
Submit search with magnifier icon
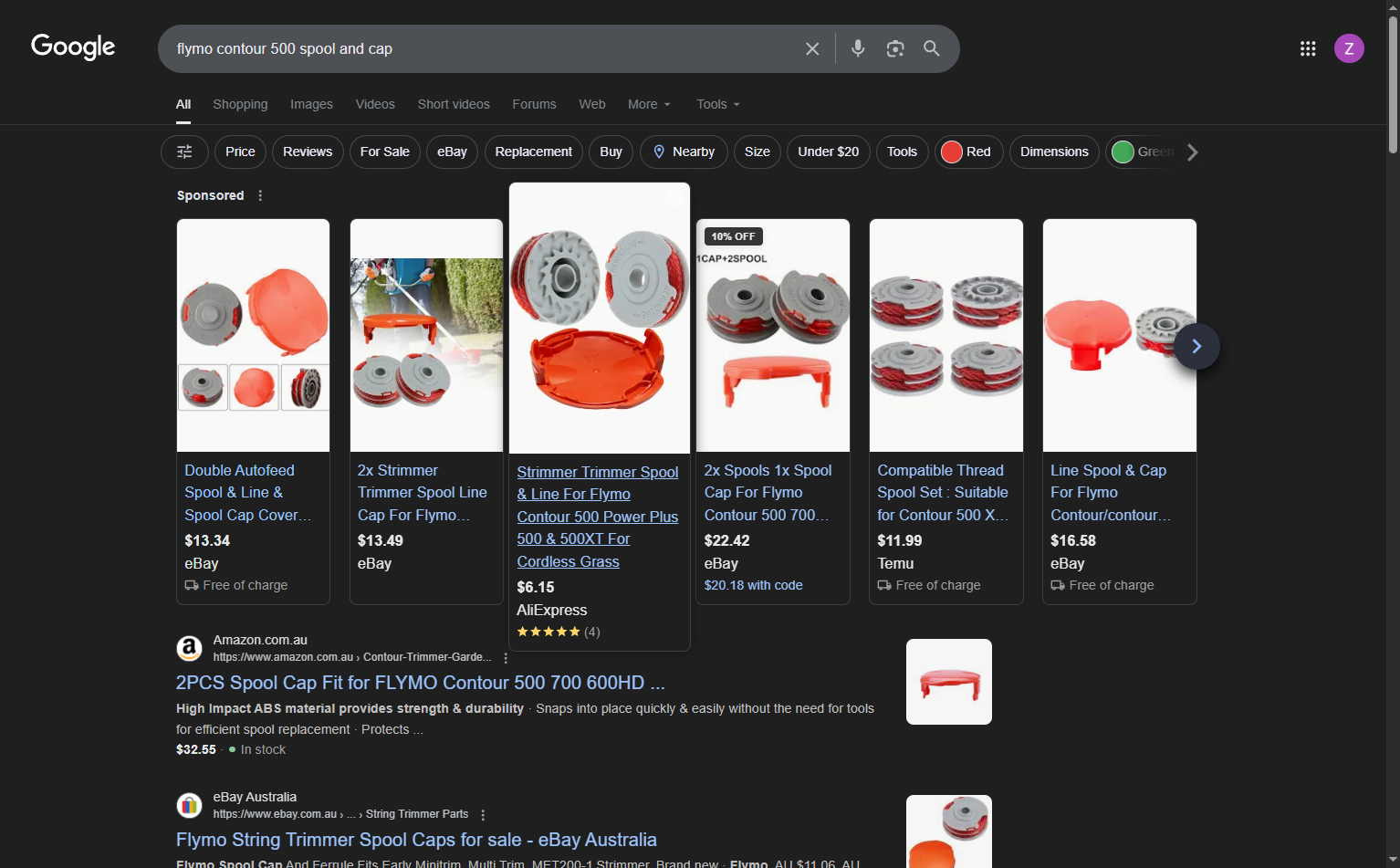(931, 48)
